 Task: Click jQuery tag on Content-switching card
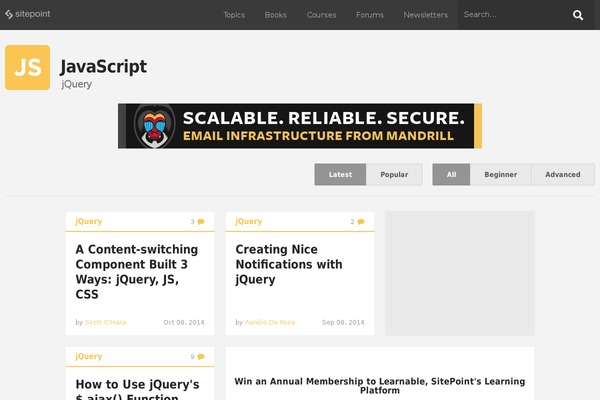pyautogui.click(x=89, y=221)
